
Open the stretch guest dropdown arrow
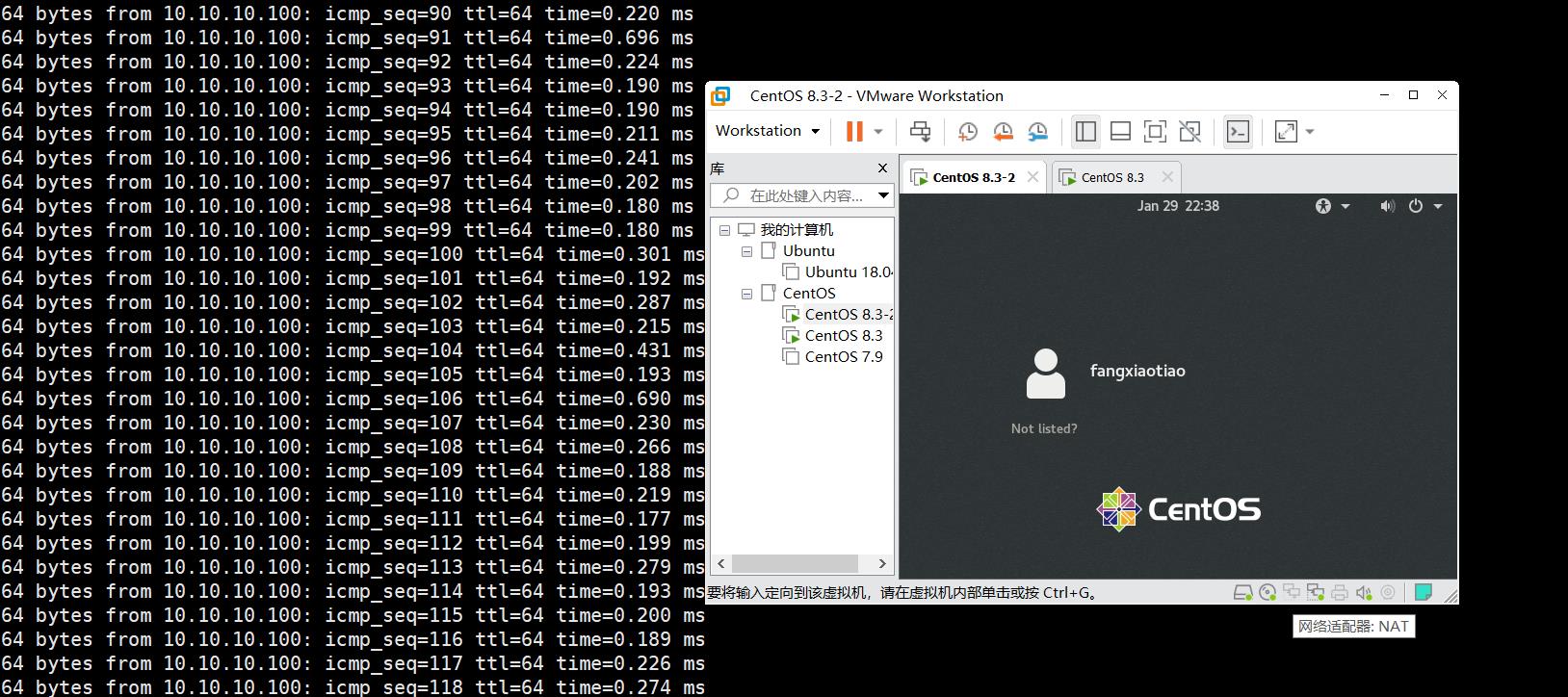pyautogui.click(x=1309, y=132)
